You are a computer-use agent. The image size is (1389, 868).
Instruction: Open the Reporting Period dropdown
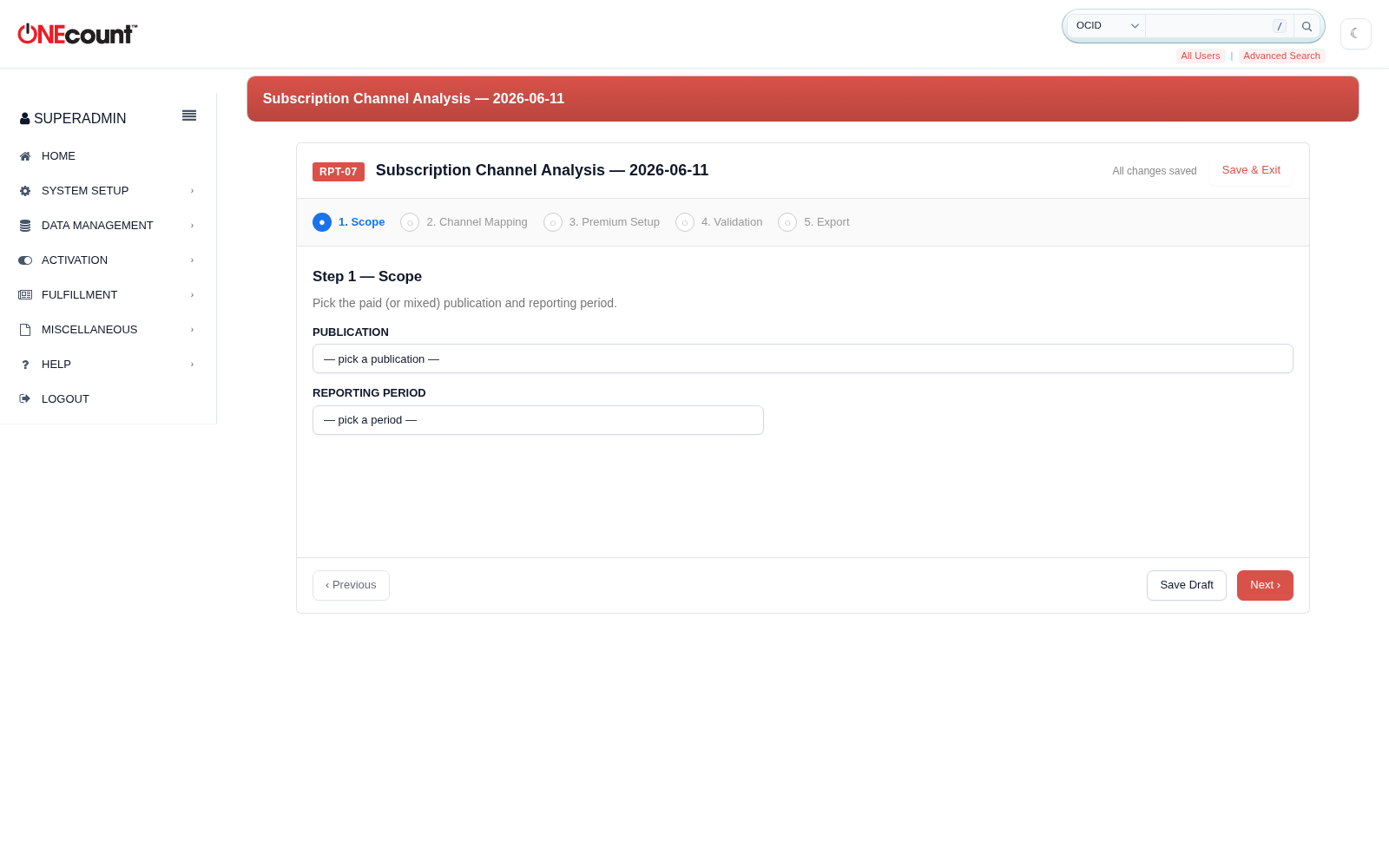point(538,420)
